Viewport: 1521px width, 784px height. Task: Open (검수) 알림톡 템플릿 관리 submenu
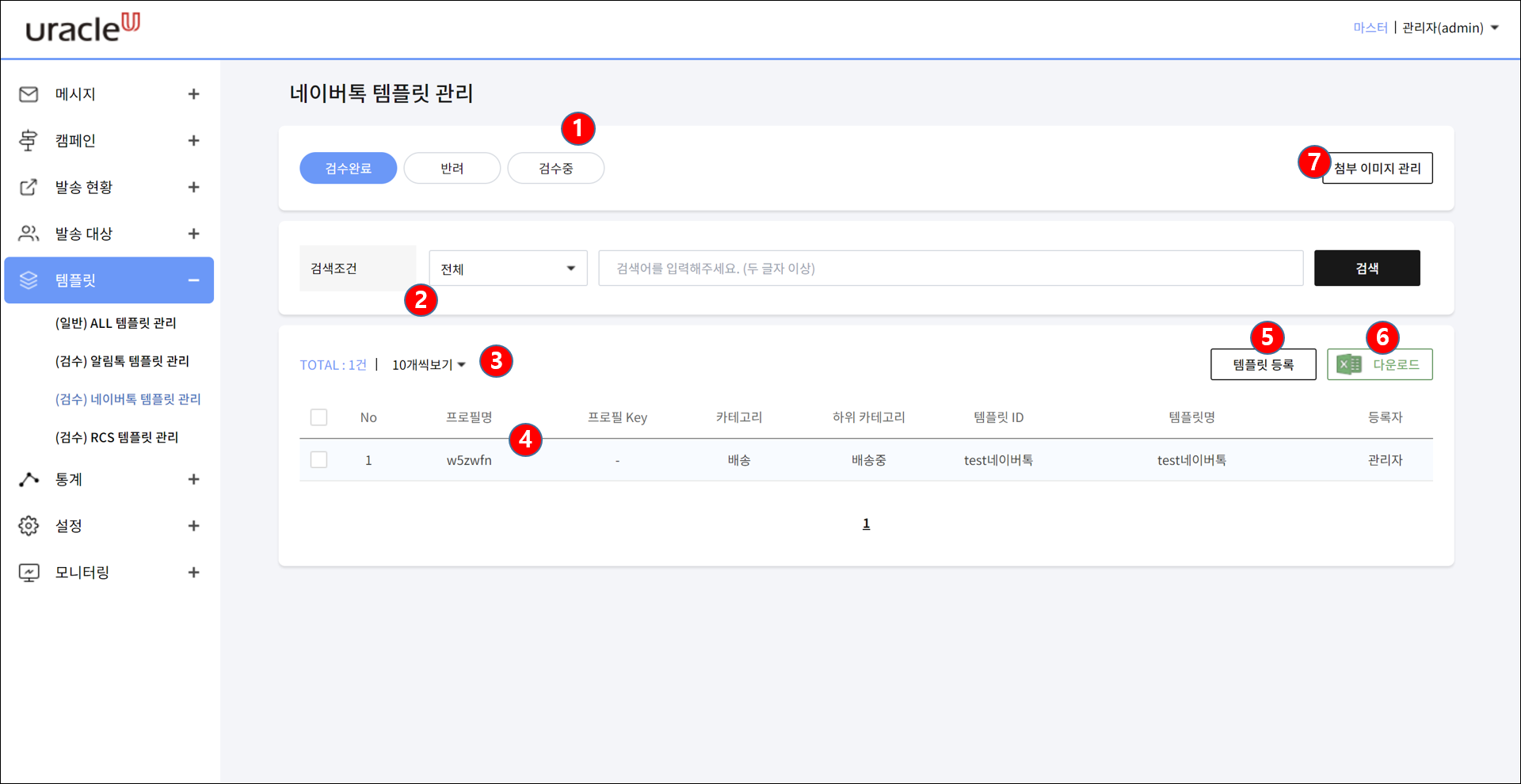pyautogui.click(x=122, y=361)
